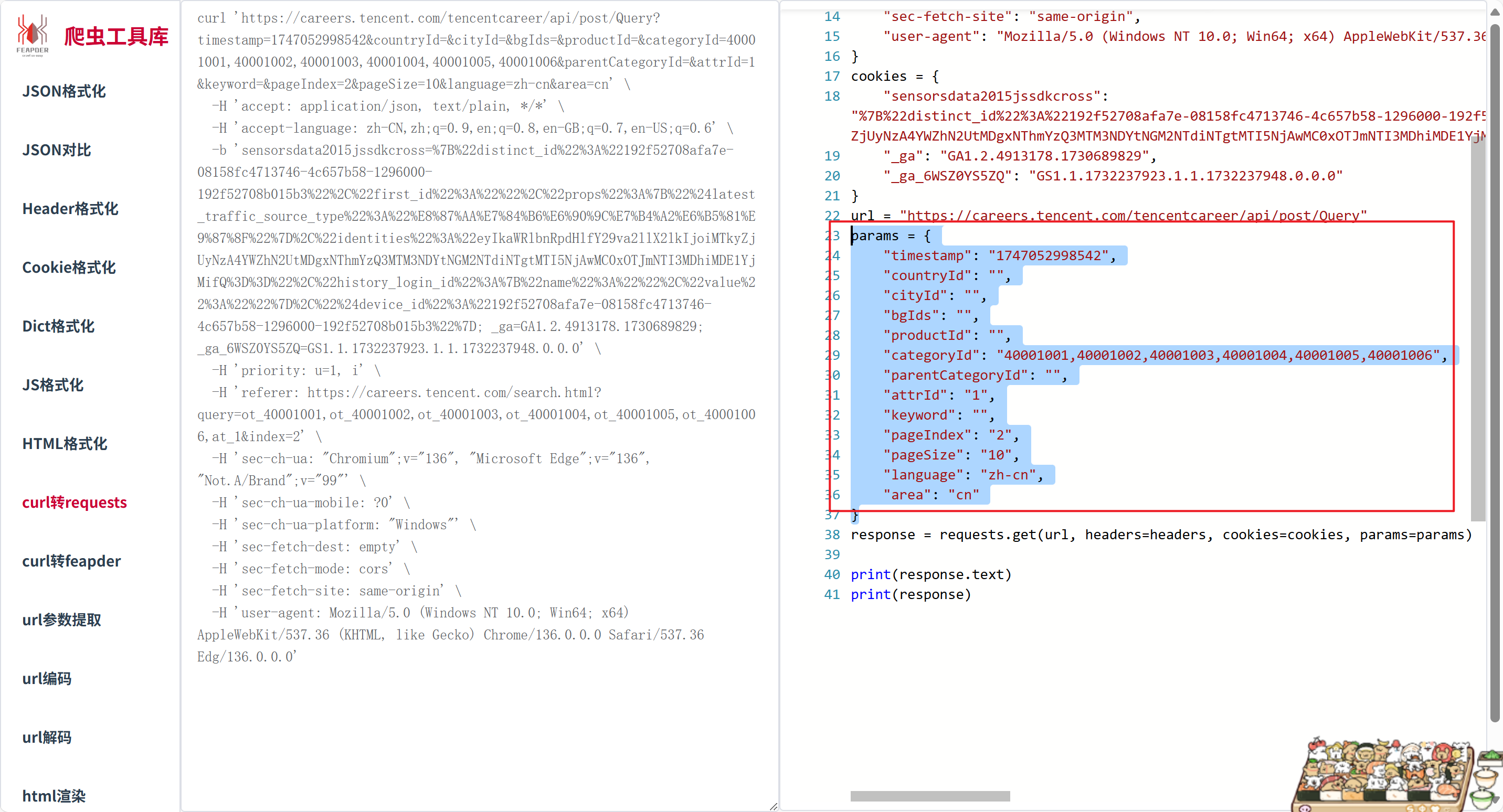Go to the JS格式化 page
Screen dimensions: 1503x812
[53, 385]
